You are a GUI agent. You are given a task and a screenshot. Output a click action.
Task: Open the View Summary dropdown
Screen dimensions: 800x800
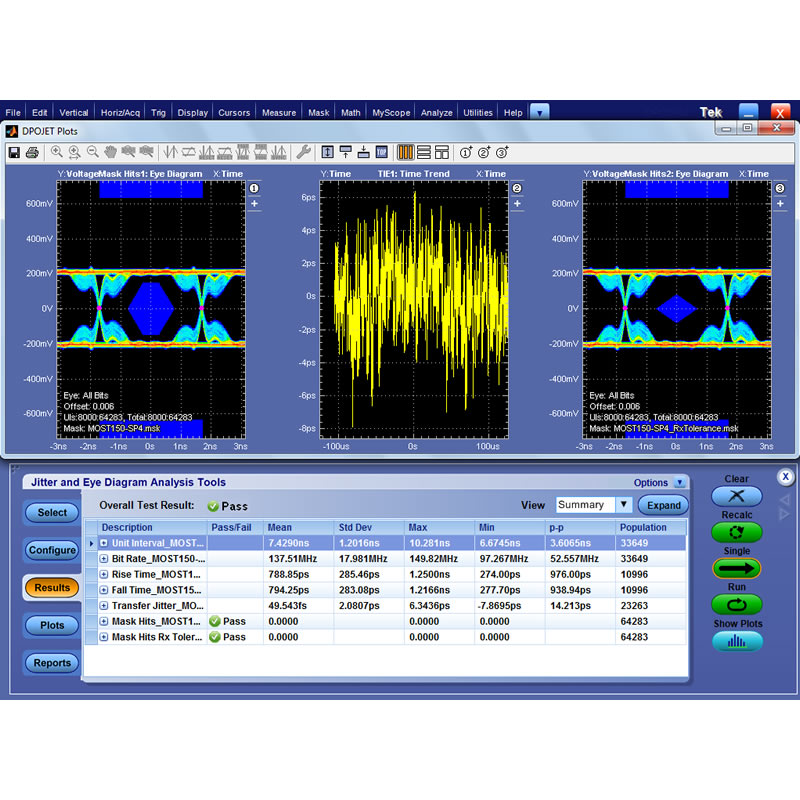pyautogui.click(x=623, y=505)
